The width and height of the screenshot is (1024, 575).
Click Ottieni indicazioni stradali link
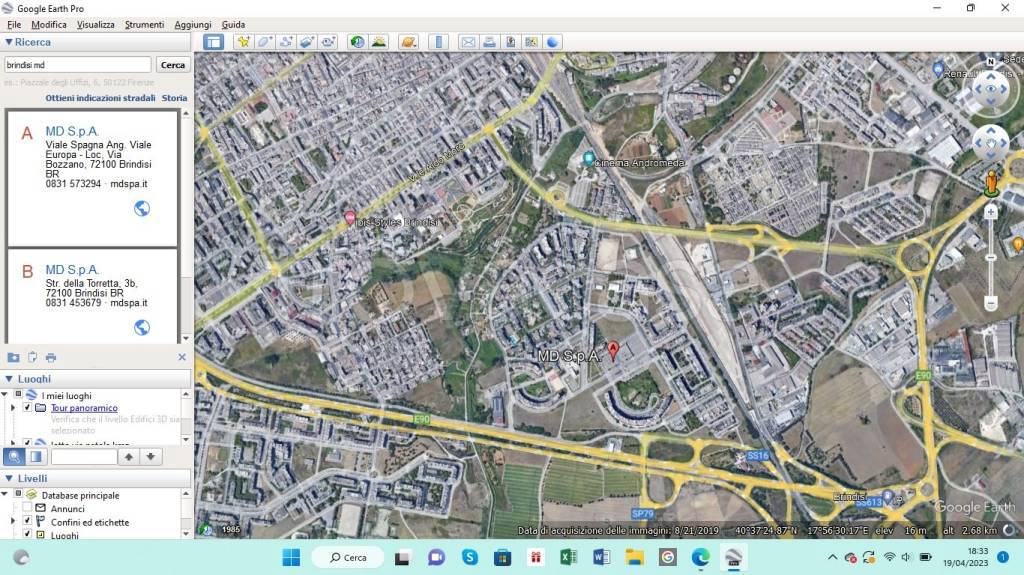coord(100,97)
